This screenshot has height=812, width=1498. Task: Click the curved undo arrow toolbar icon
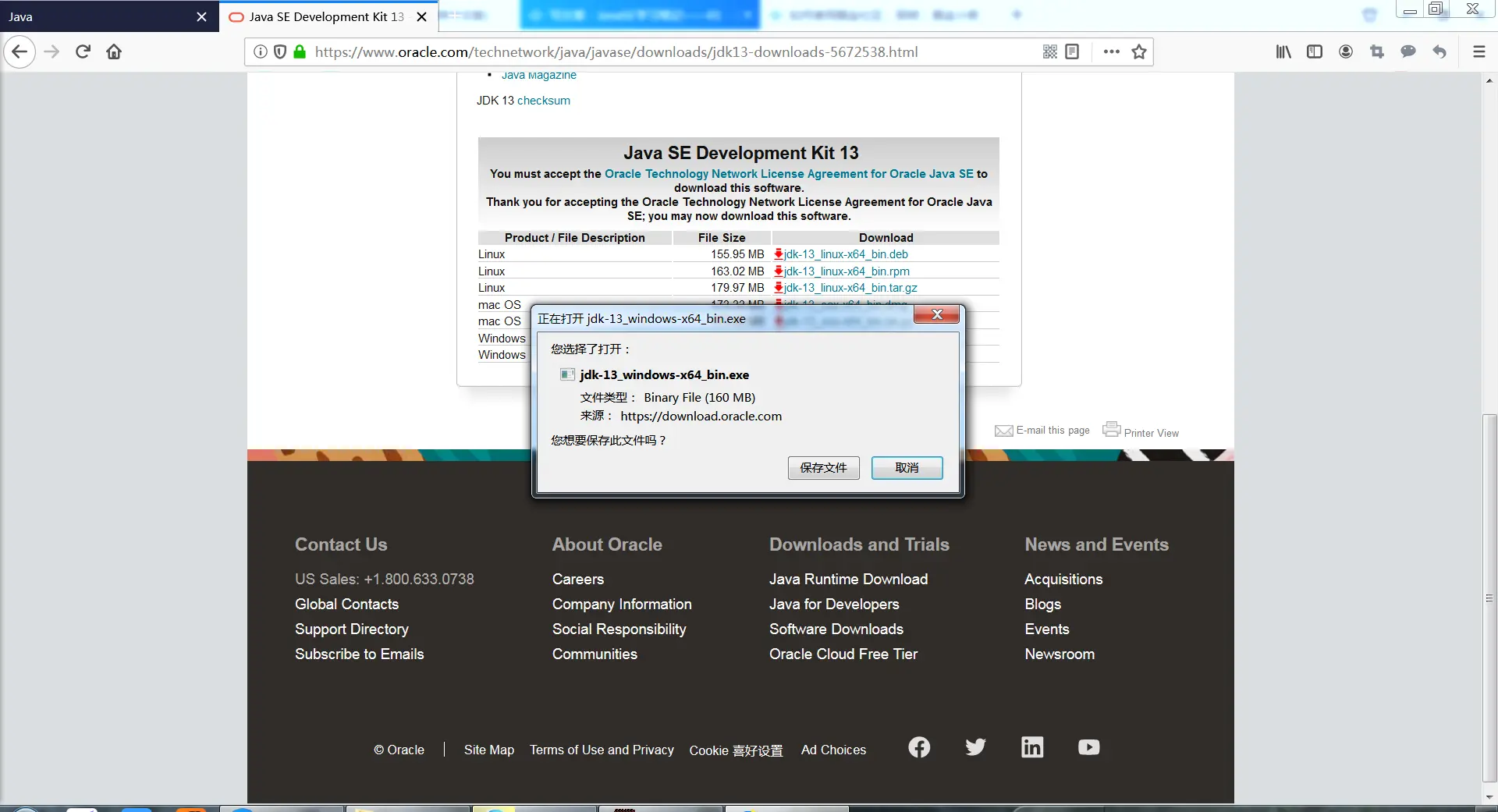tap(1439, 52)
